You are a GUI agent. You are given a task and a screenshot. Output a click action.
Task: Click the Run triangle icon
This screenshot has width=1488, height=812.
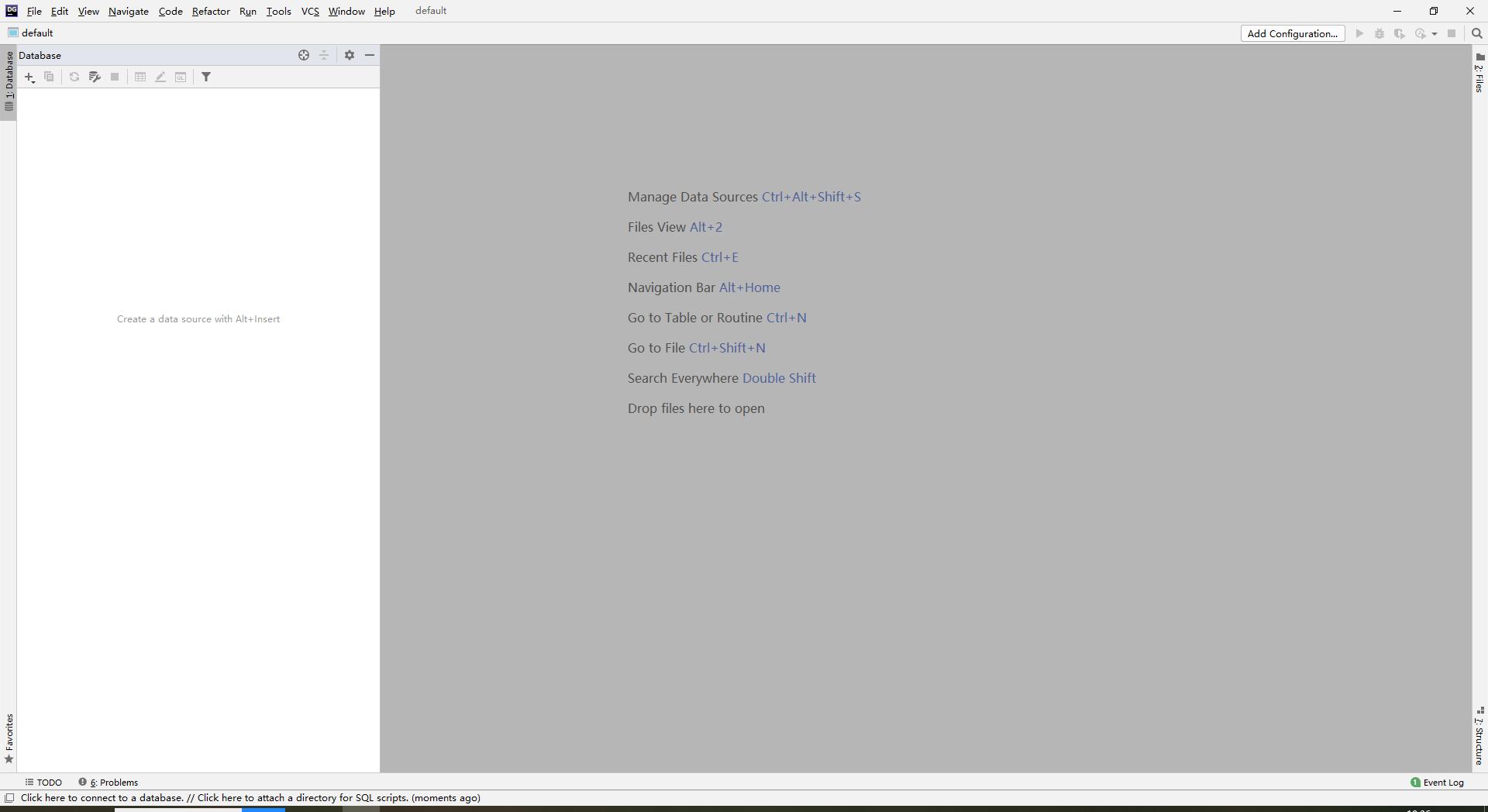1359,33
